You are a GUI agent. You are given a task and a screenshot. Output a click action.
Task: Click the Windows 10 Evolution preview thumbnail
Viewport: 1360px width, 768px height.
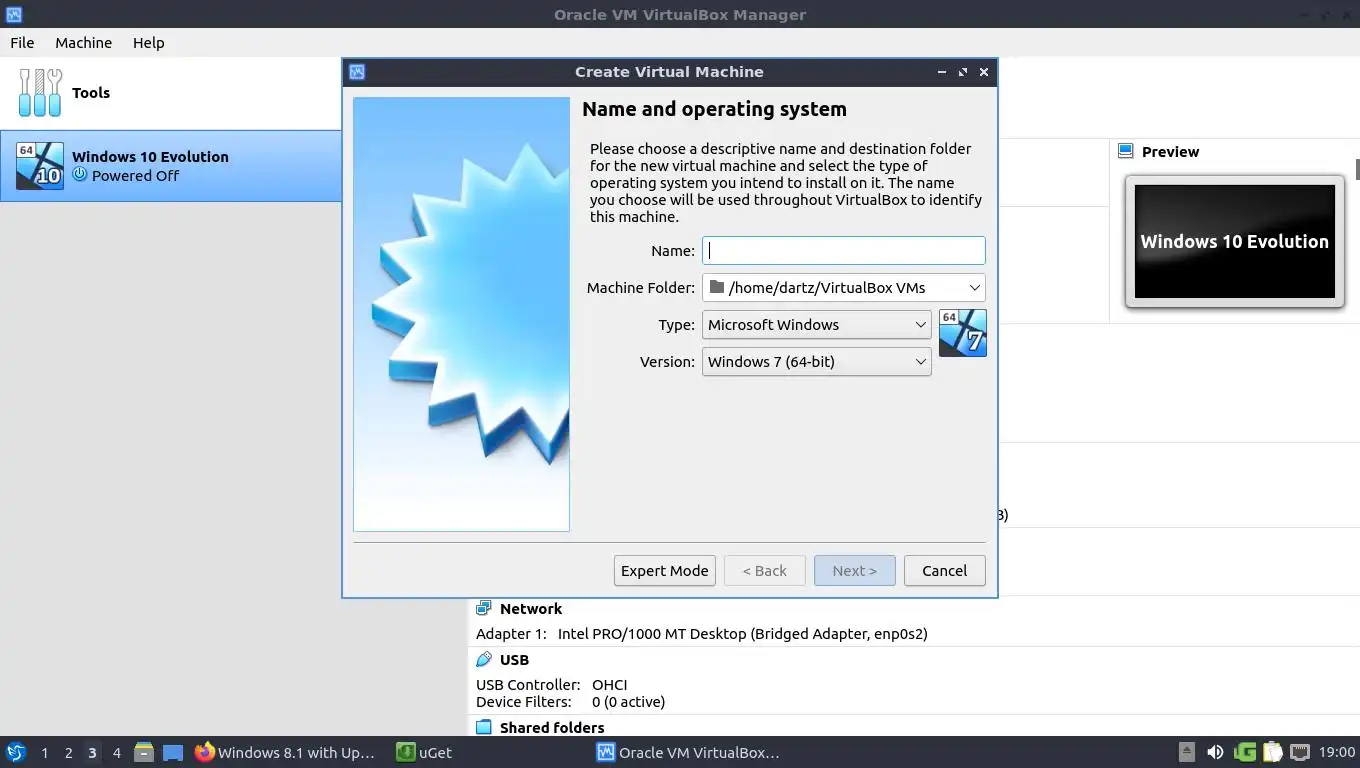(1234, 241)
